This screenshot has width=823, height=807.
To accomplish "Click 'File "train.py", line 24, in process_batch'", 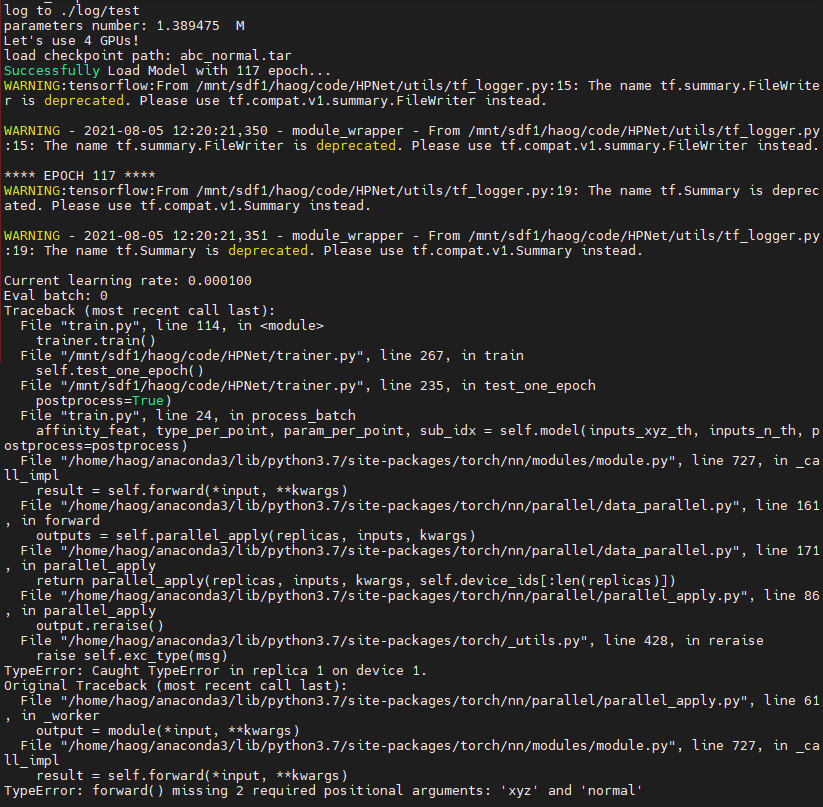I will coord(188,416).
